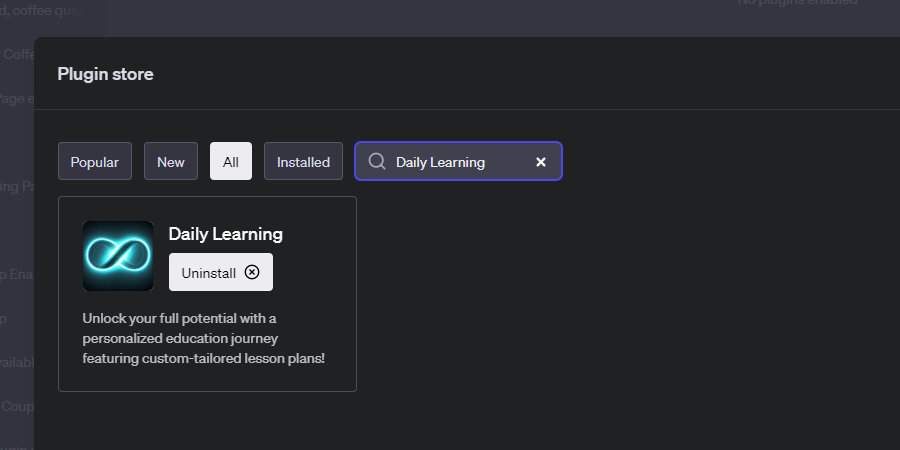Click the plugin description text
The width and height of the screenshot is (900, 450).
204,338
